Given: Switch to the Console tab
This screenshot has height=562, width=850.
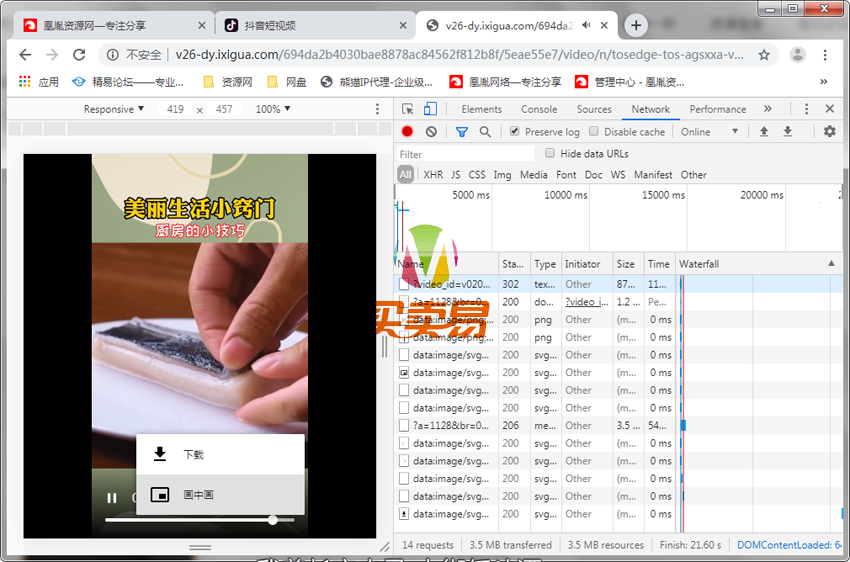Looking at the screenshot, I should coord(539,109).
